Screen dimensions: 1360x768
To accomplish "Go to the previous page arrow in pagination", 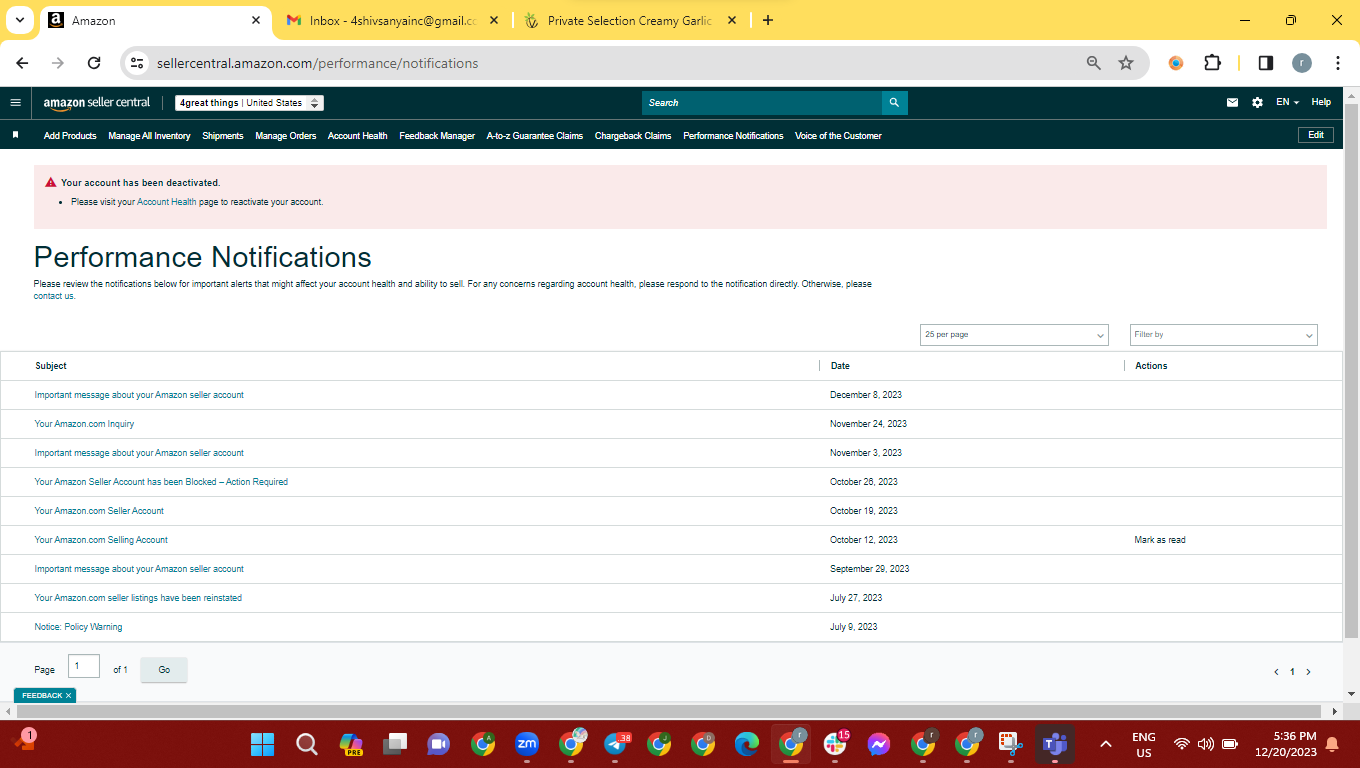I will (x=1276, y=672).
